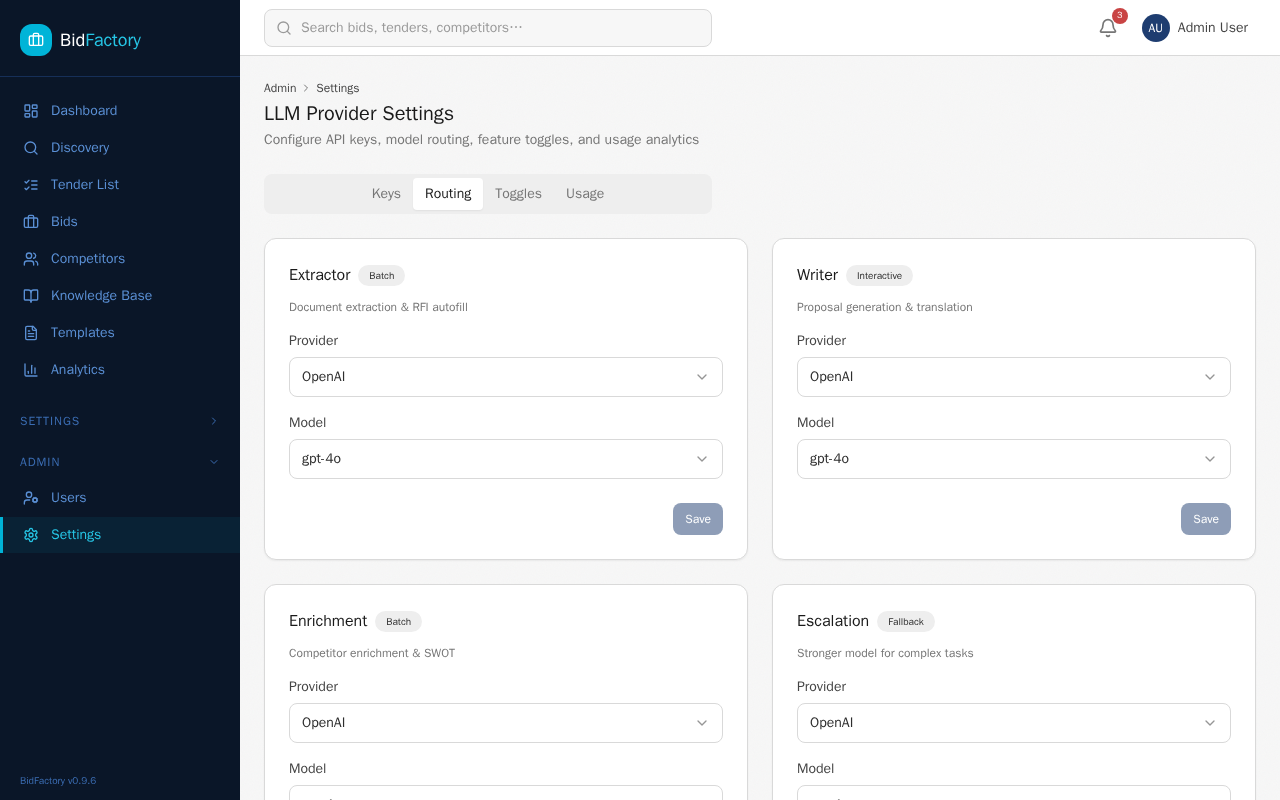Open Discovery page in sidebar
Viewport: 1280px width, 800px height.
point(120,148)
